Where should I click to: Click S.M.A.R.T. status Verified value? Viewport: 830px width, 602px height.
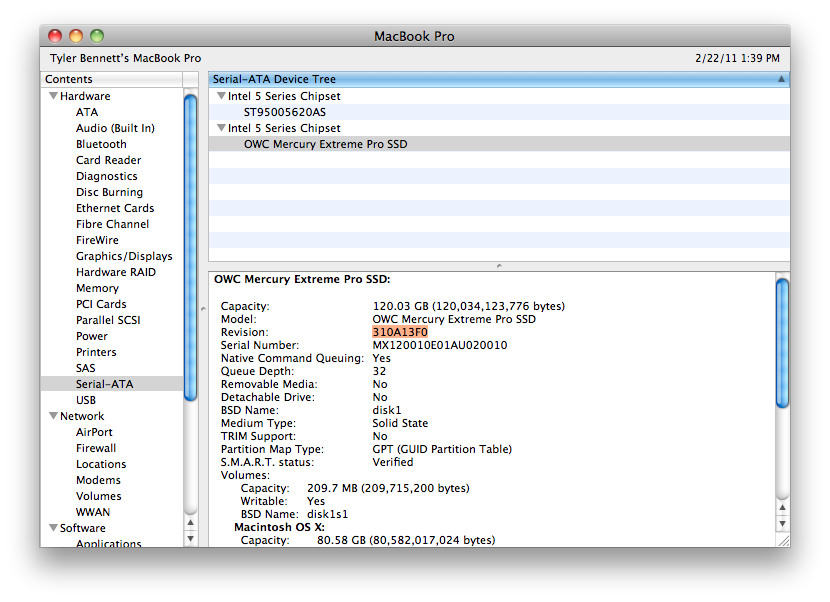pyautogui.click(x=393, y=462)
